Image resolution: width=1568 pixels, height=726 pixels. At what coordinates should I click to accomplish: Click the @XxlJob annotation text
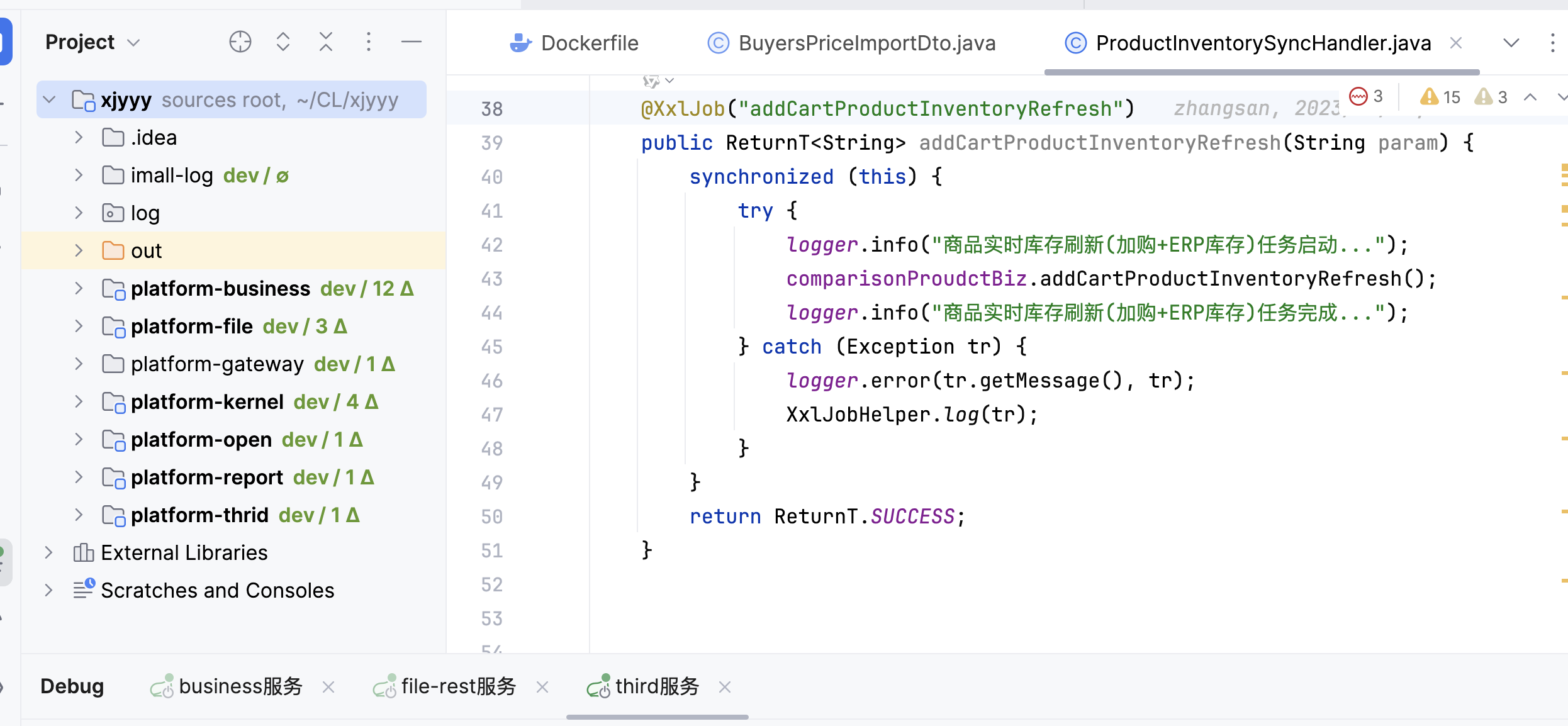(683, 109)
